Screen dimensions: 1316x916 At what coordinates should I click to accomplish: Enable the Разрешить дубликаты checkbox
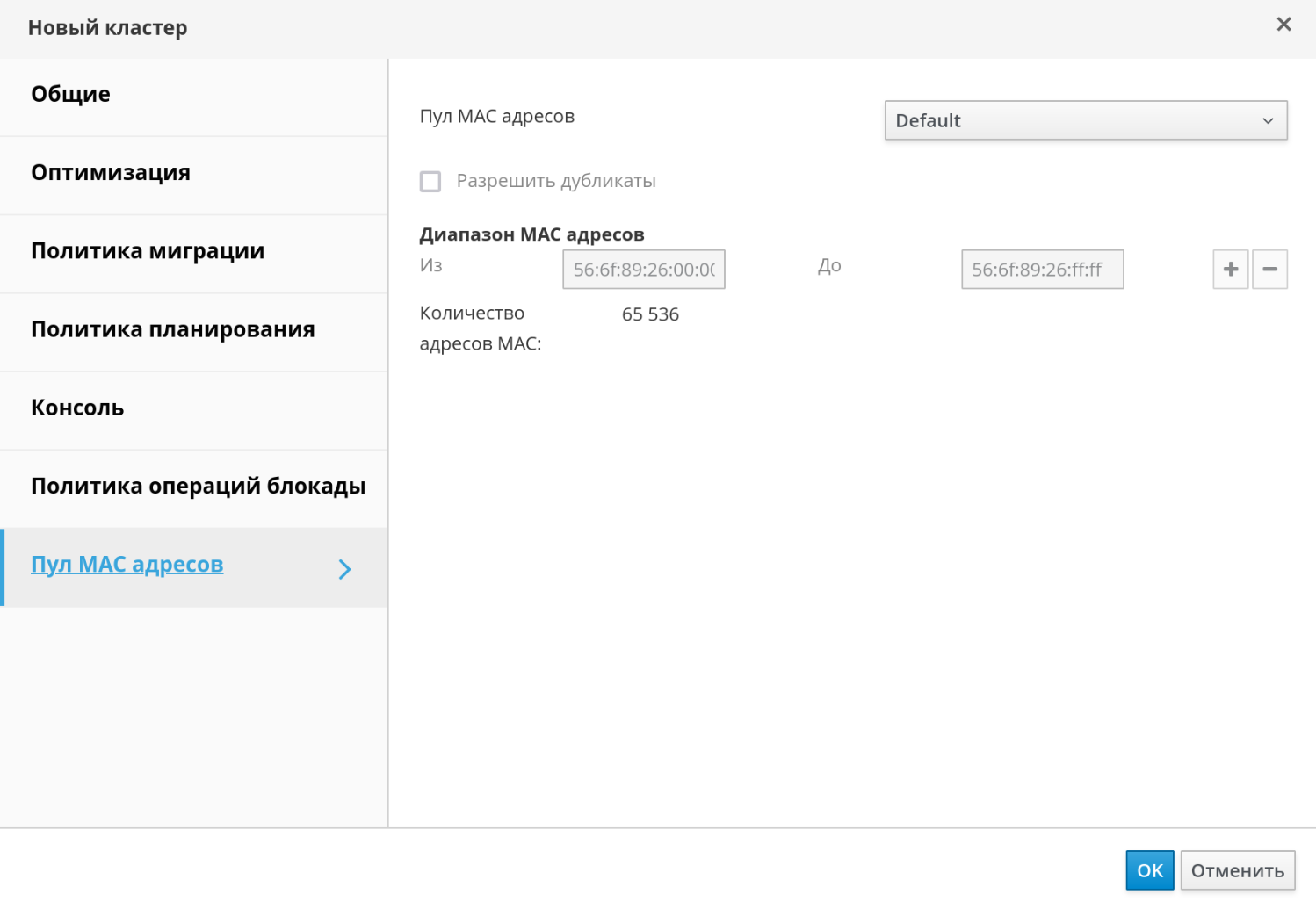click(x=430, y=182)
